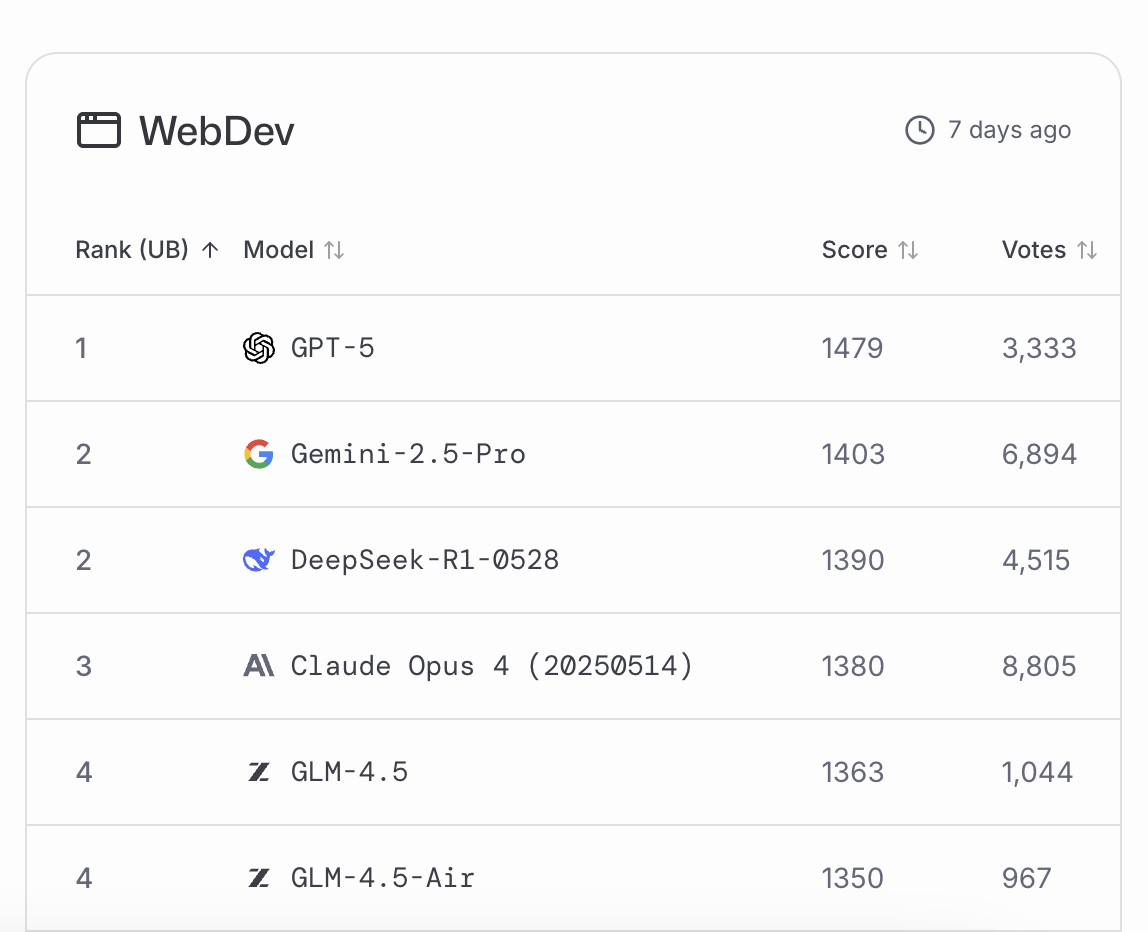Click the DeepSeek whale logo
The height and width of the screenshot is (932, 1148).
pos(258,560)
